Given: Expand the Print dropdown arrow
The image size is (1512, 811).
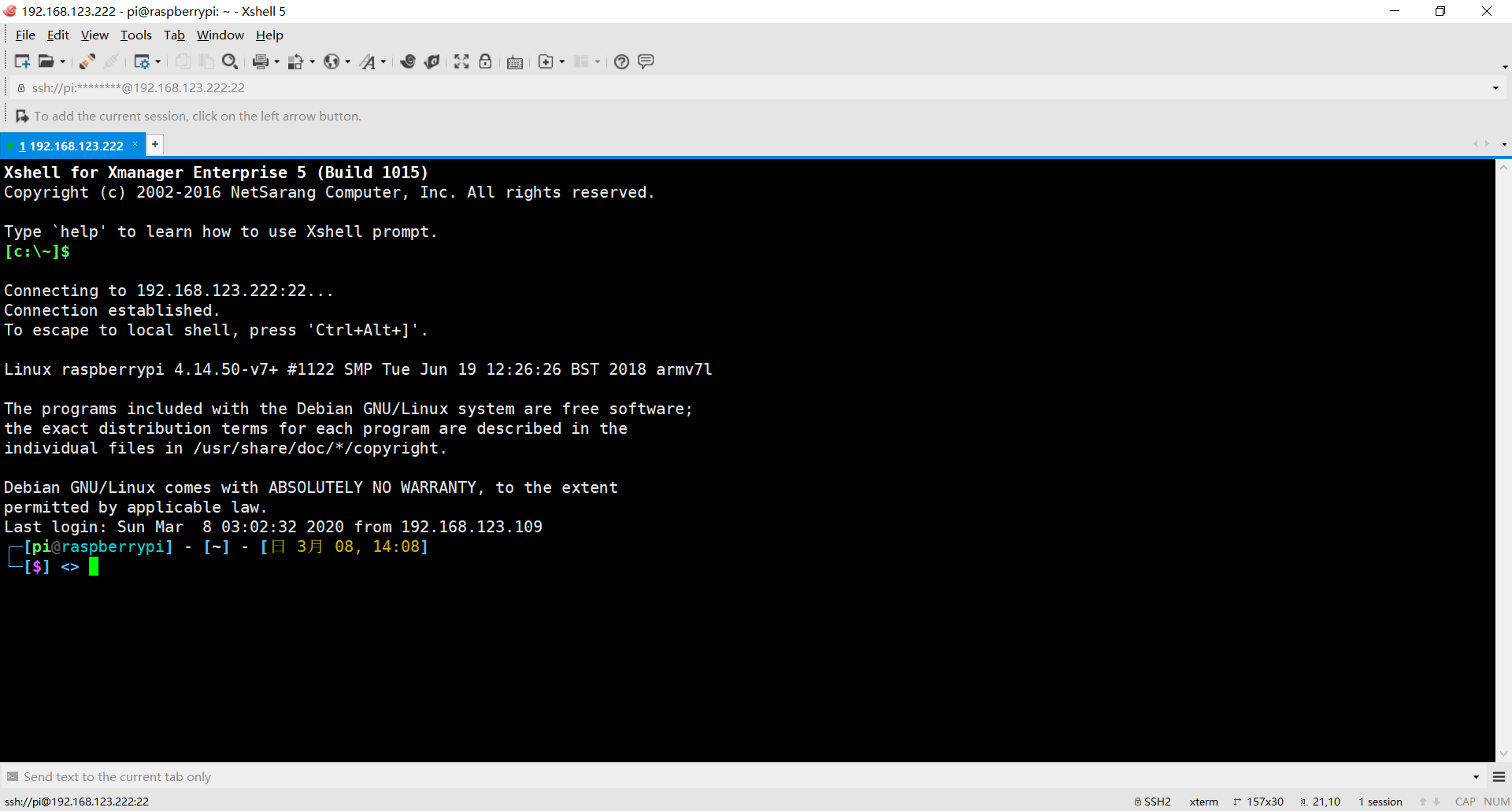Looking at the screenshot, I should tap(276, 61).
